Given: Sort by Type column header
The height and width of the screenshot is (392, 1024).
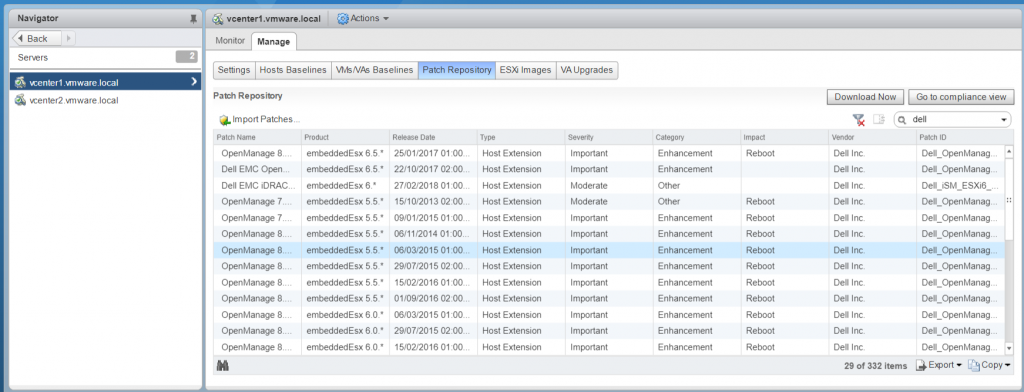Looking at the screenshot, I should click(x=520, y=137).
